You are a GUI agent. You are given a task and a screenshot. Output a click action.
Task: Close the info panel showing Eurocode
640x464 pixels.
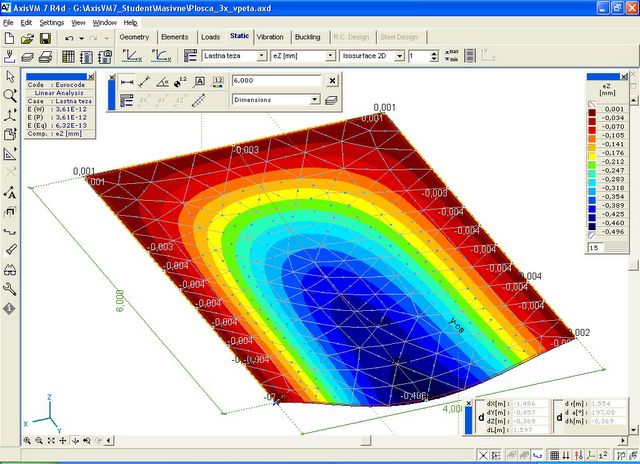coord(91,76)
